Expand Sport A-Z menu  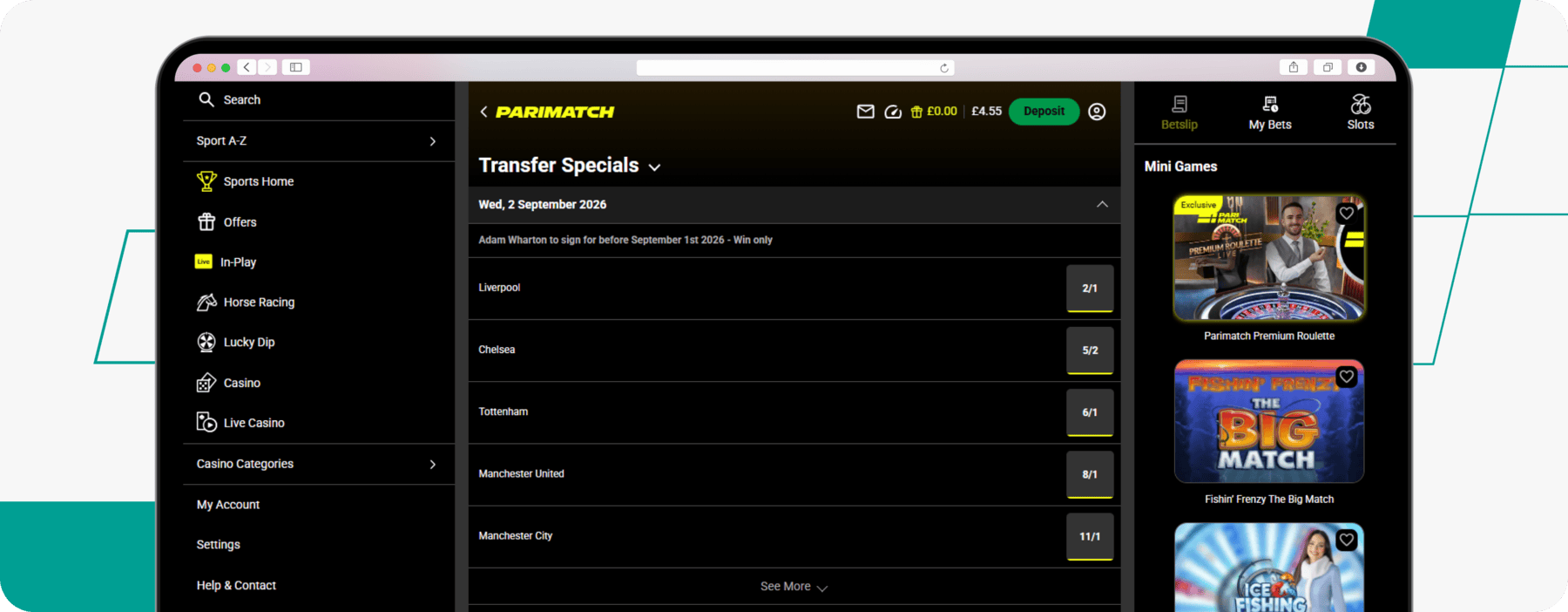pyautogui.click(x=319, y=140)
